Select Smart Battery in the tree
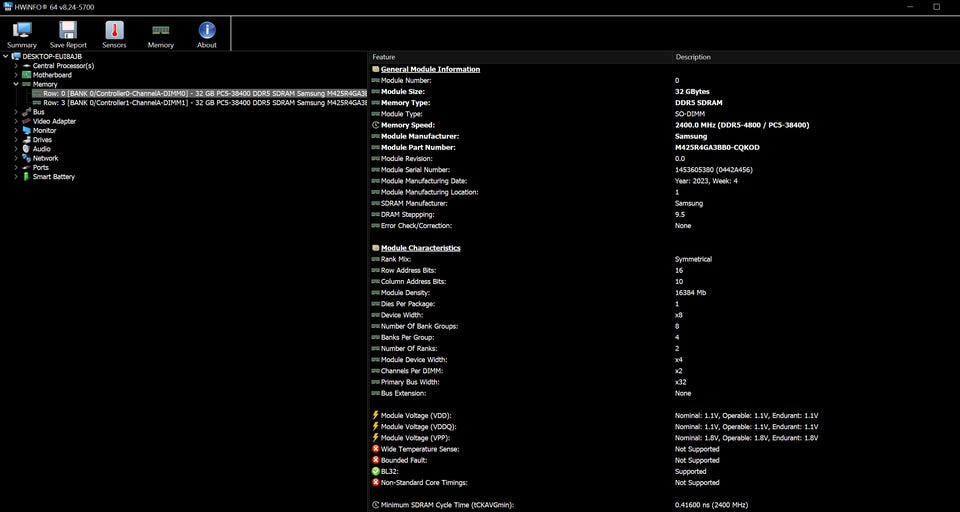The width and height of the screenshot is (960, 512). pyautogui.click(x=53, y=177)
